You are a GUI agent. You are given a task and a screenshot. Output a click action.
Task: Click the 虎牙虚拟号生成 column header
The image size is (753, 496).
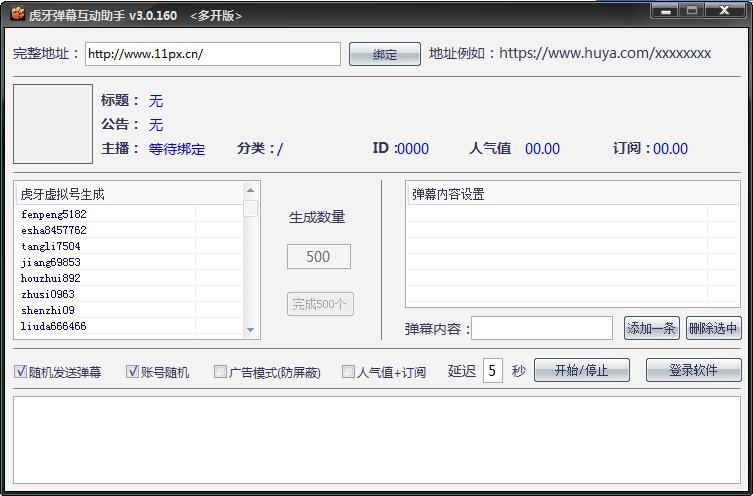click(130, 194)
